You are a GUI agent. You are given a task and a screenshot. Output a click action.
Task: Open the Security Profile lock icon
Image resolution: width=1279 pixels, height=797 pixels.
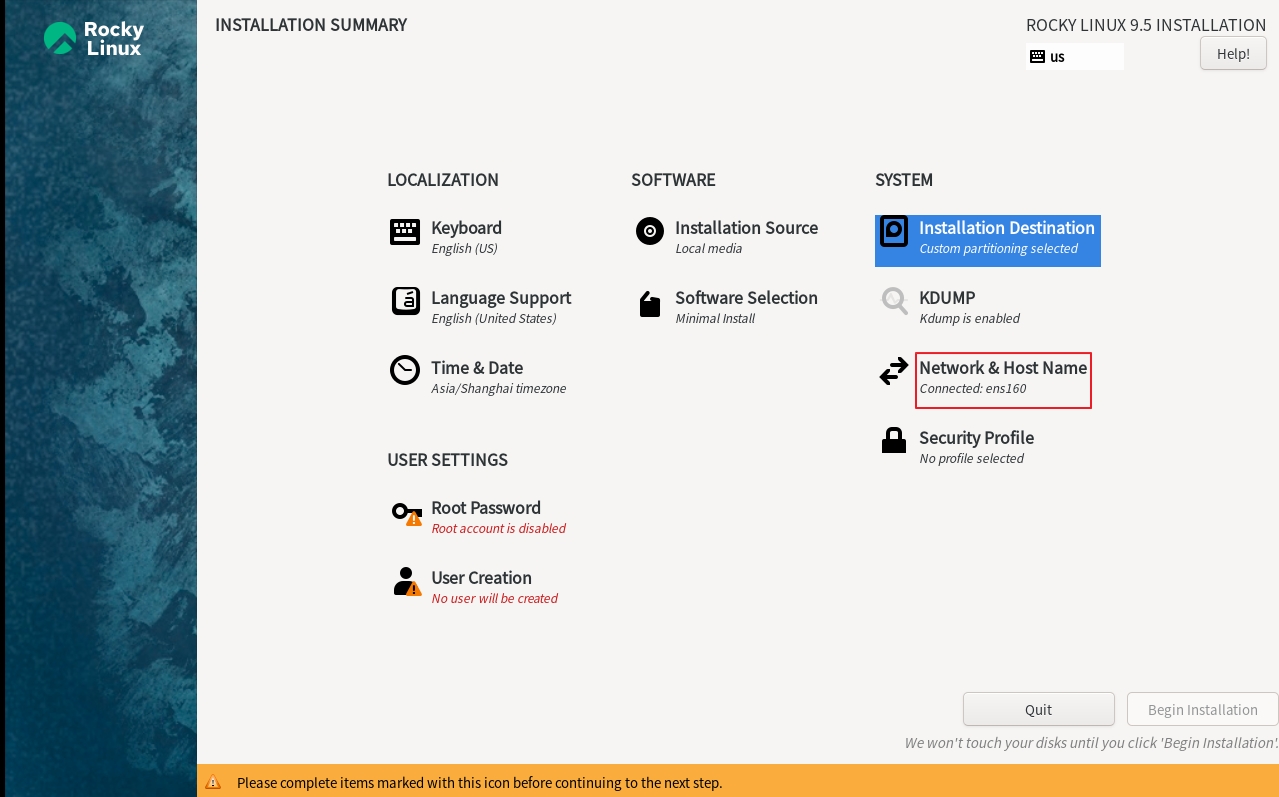click(x=894, y=441)
